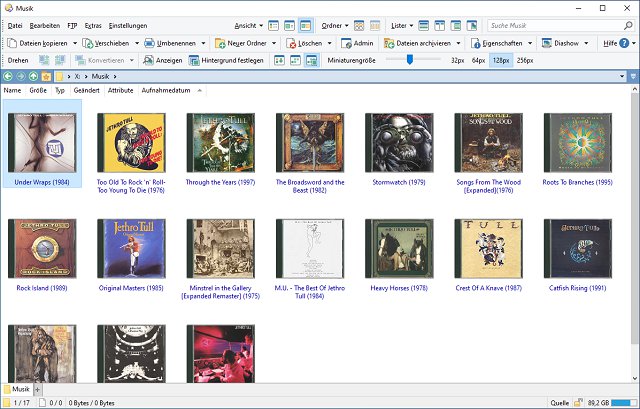The image size is (640, 409).
Task: Open the Lister dropdown
Action: (x=402, y=26)
